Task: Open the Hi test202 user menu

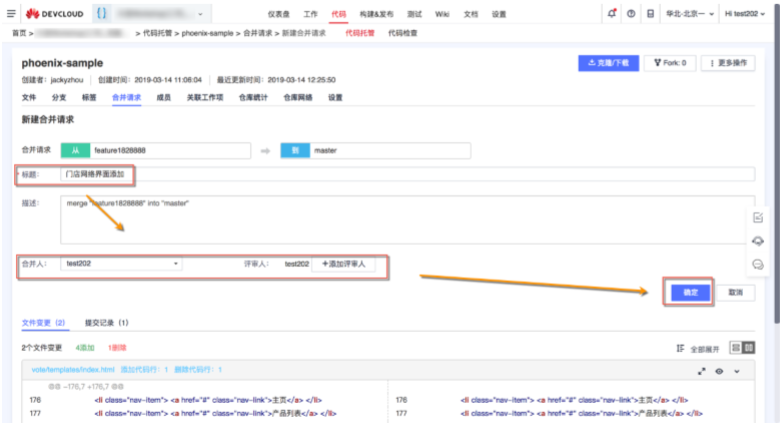Action: pyautogui.click(x=745, y=14)
